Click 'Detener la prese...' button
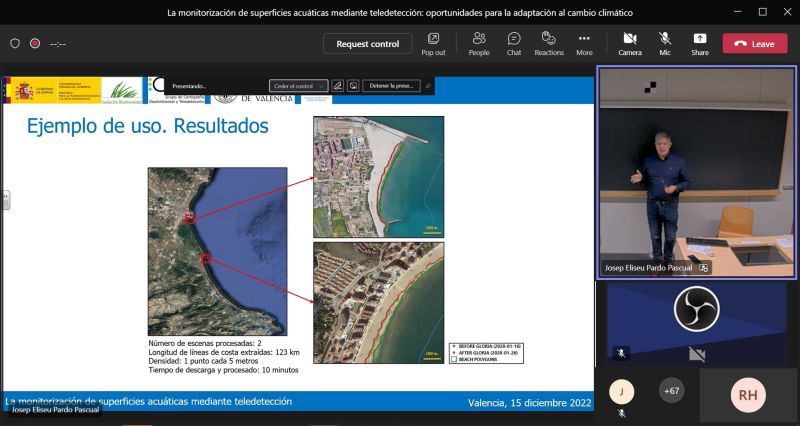 391,86
